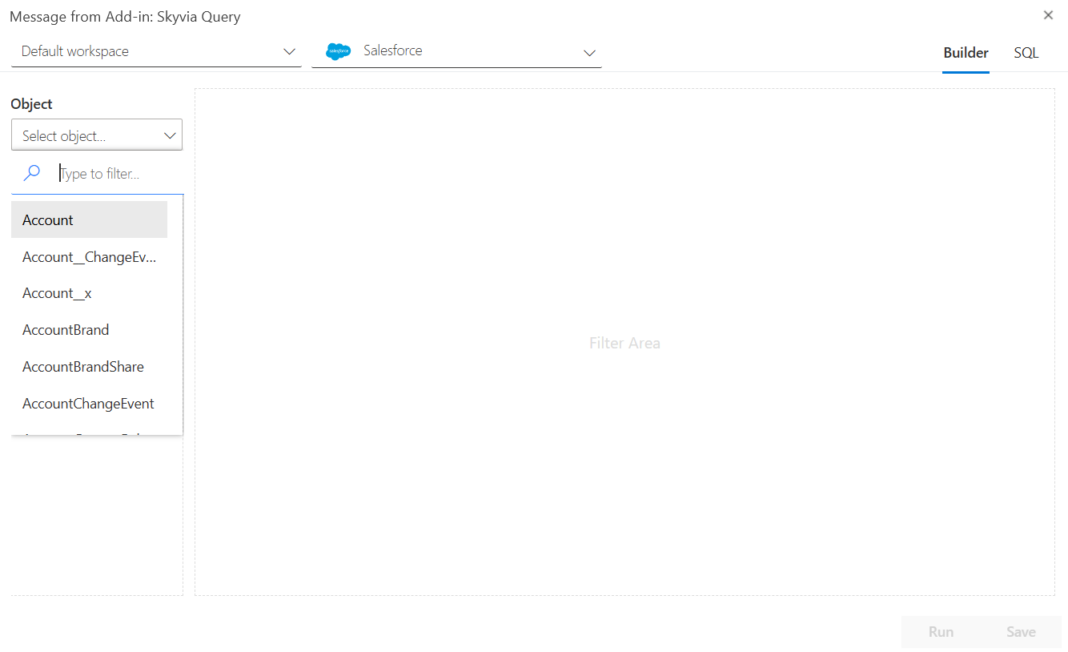Choose the AccountBrandShare object
Screen dimensions: 1068x652
pyautogui.click(x=83, y=367)
